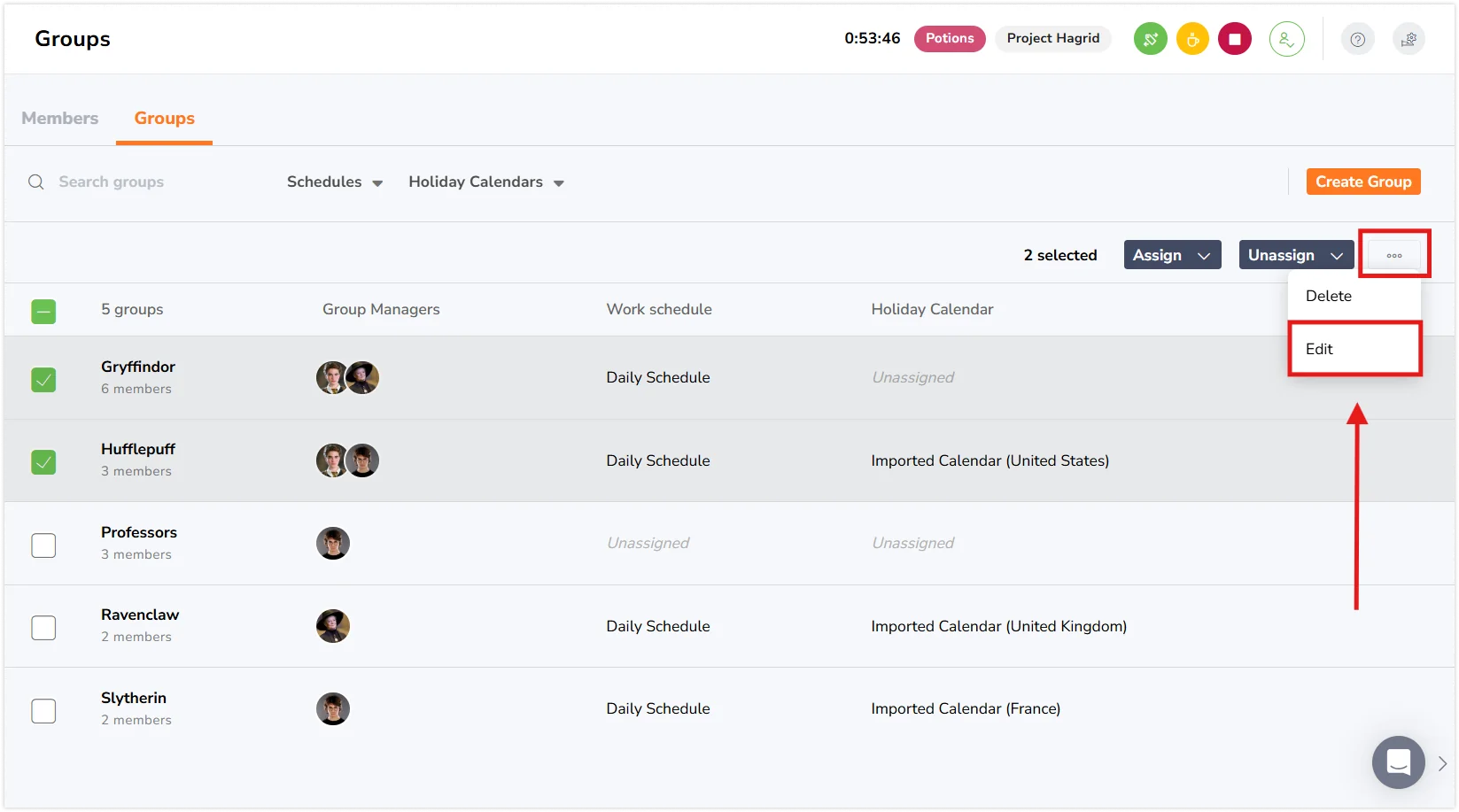1459x812 pixels.
Task: Click the Ravenclaw group manager avatar
Action: pyautogui.click(x=333, y=626)
